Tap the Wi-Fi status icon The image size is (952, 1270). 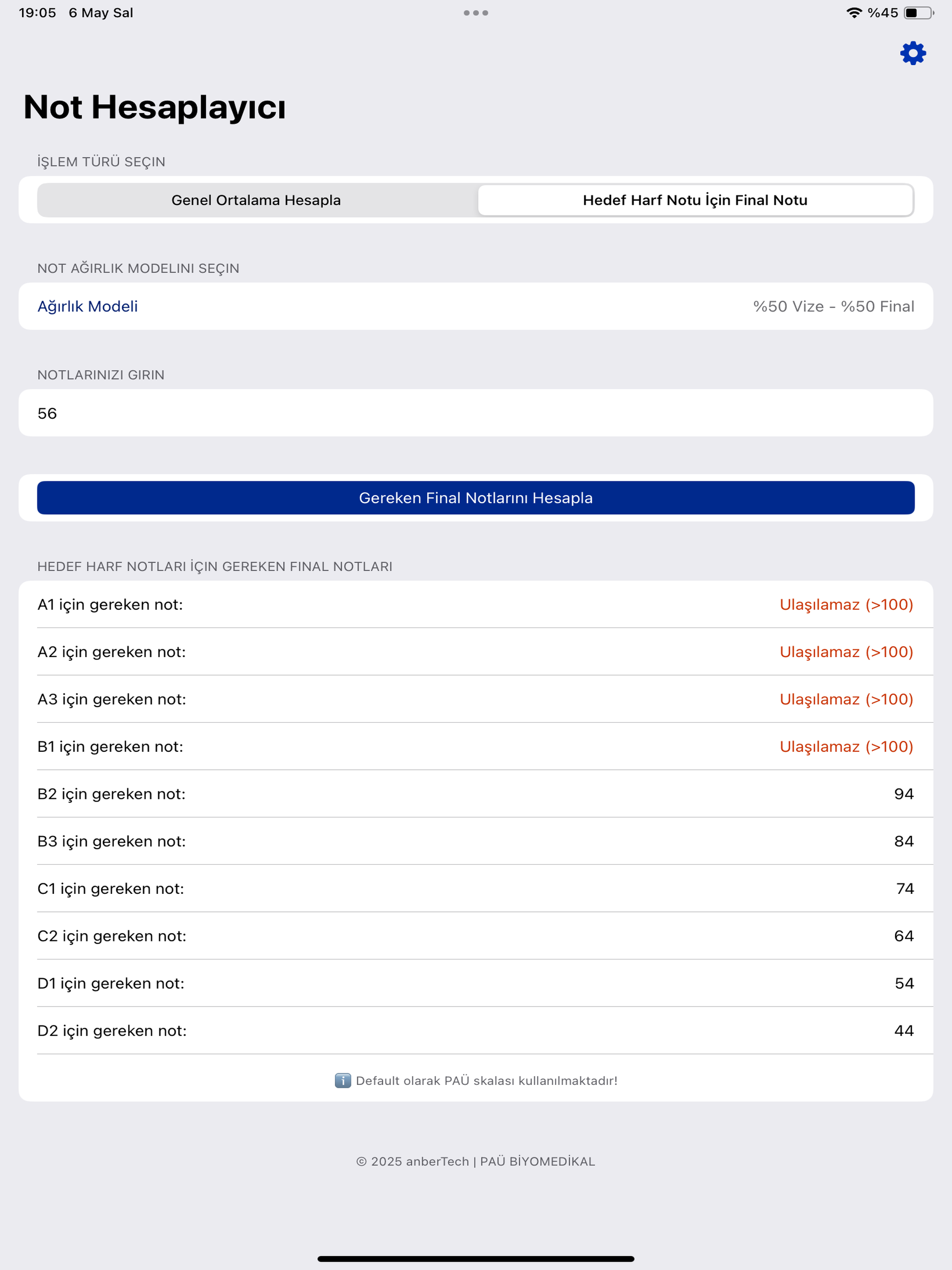[x=854, y=12]
